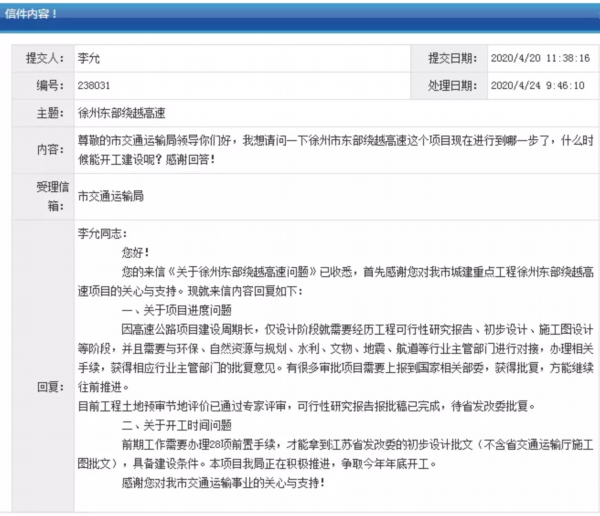Click the 信件内容 header title
This screenshot has height=516, width=600.
(32, 13)
